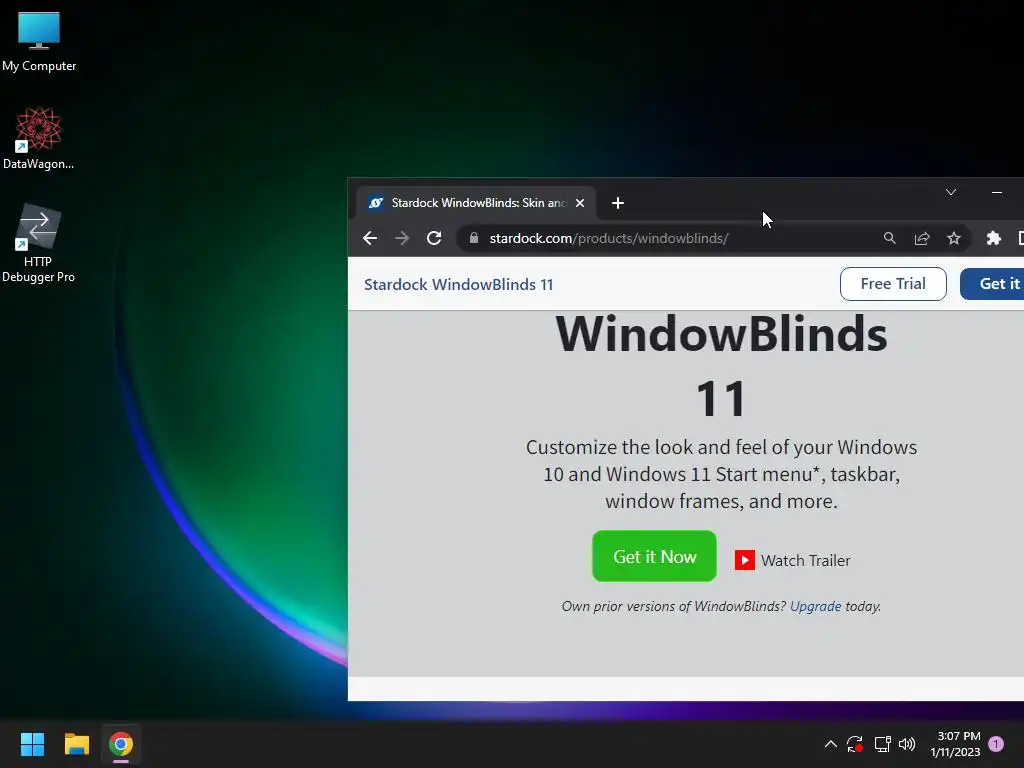Open the DataWagon desktop shortcut

pyautogui.click(x=39, y=138)
